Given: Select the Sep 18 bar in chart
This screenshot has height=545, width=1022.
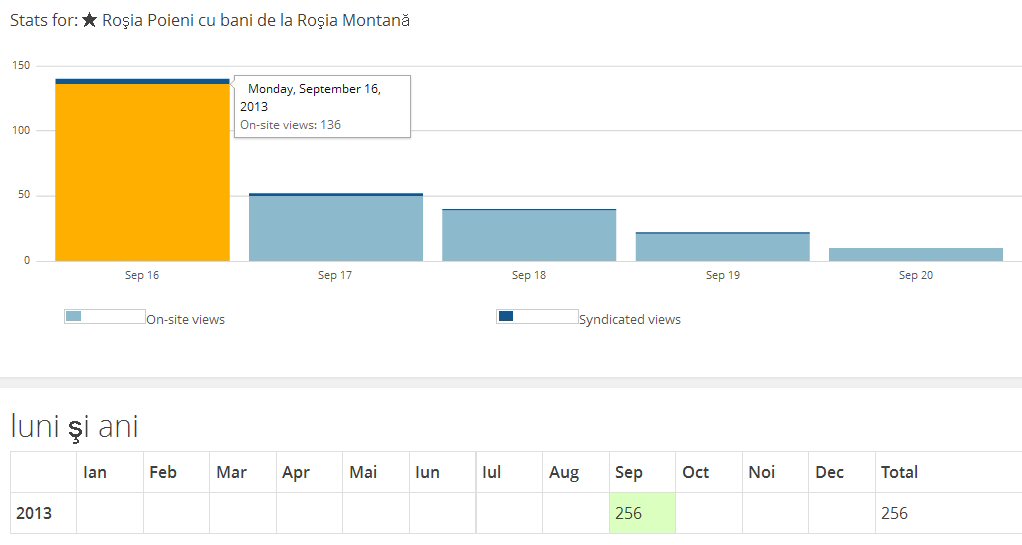Looking at the screenshot, I should [529, 236].
